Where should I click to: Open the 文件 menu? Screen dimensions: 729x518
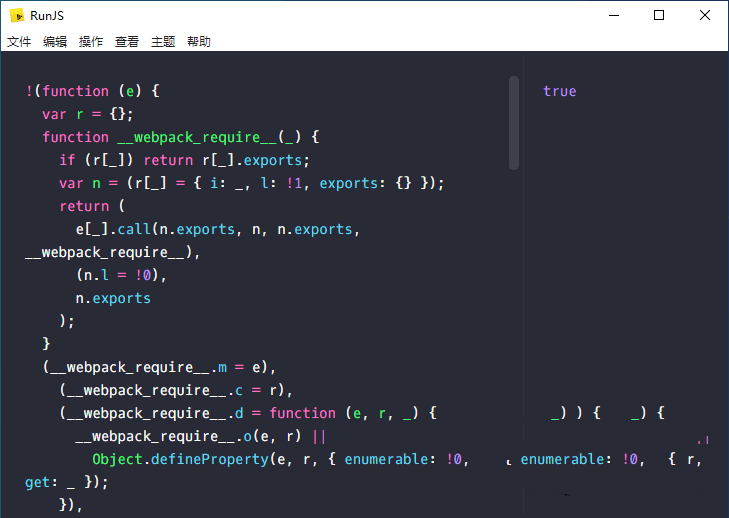(x=19, y=42)
